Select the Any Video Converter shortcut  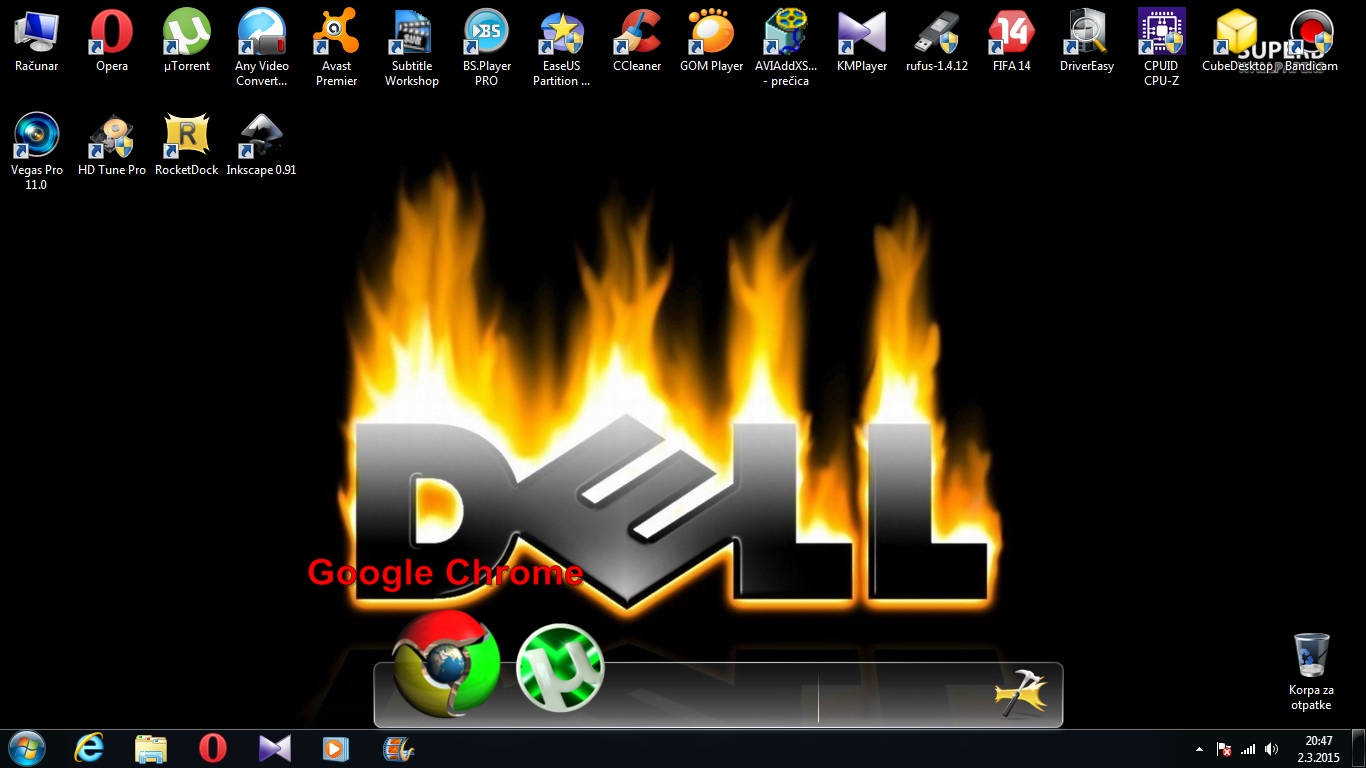click(x=262, y=48)
